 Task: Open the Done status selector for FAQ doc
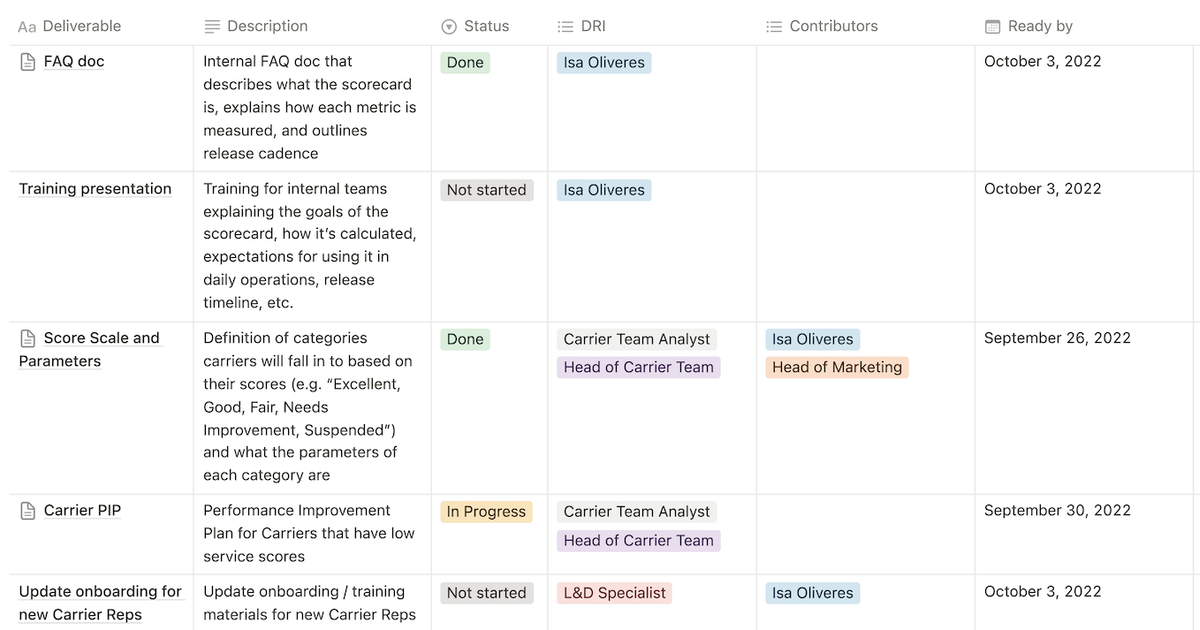(464, 61)
